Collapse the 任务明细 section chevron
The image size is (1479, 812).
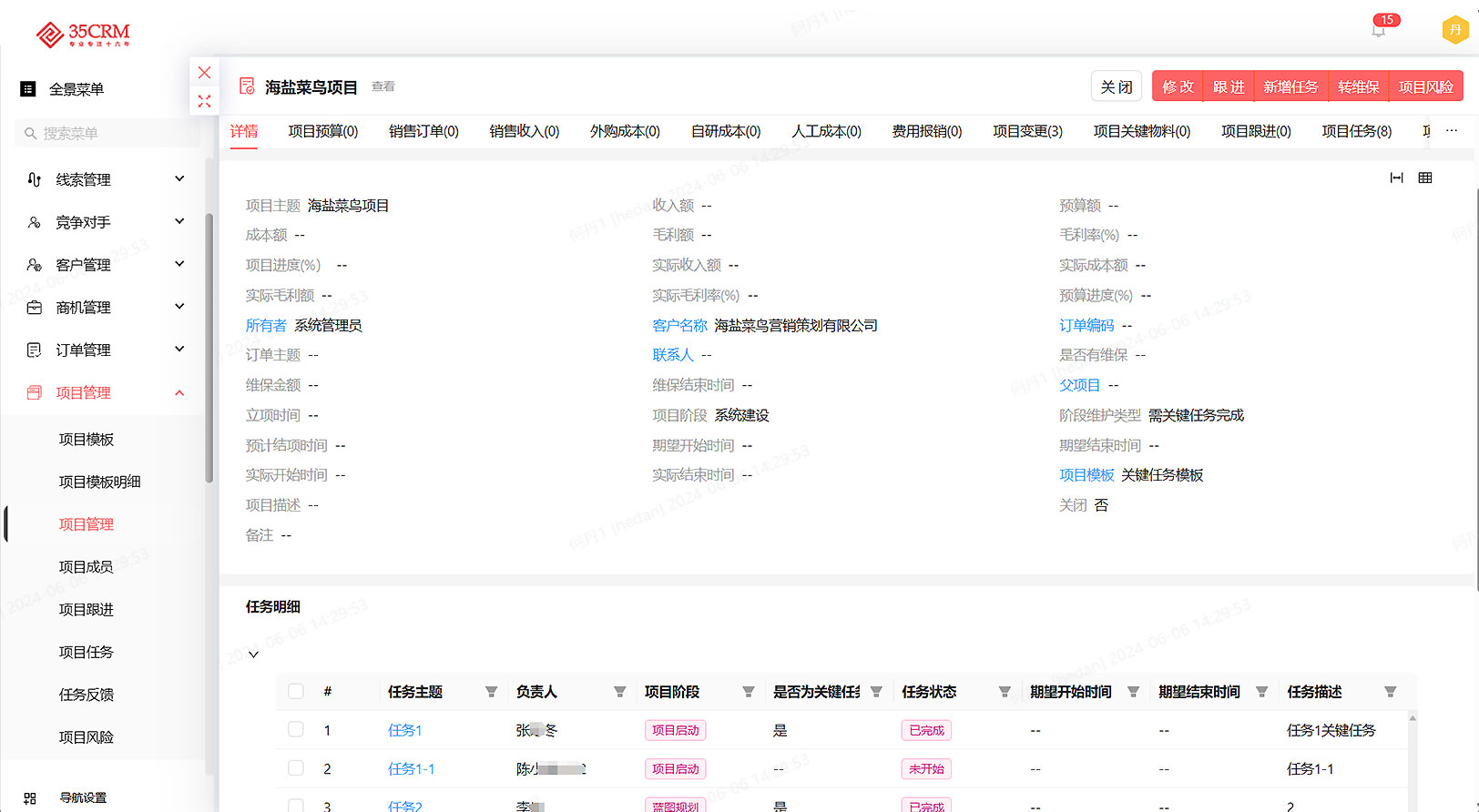[253, 654]
